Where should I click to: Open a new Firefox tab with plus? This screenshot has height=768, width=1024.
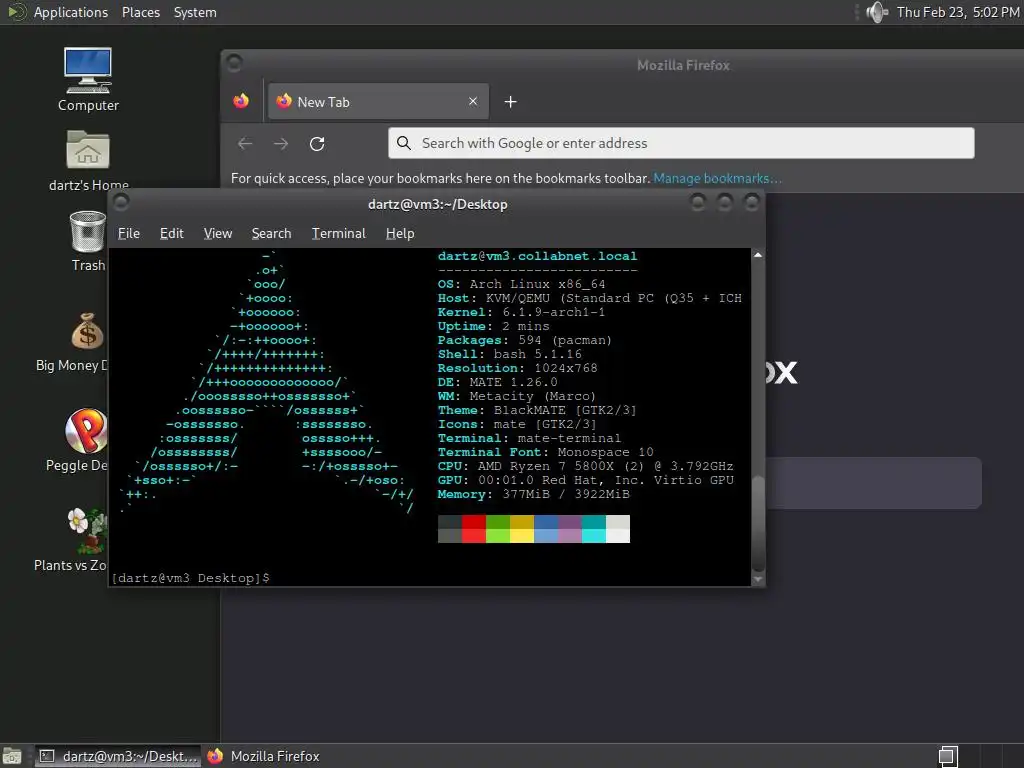511,102
